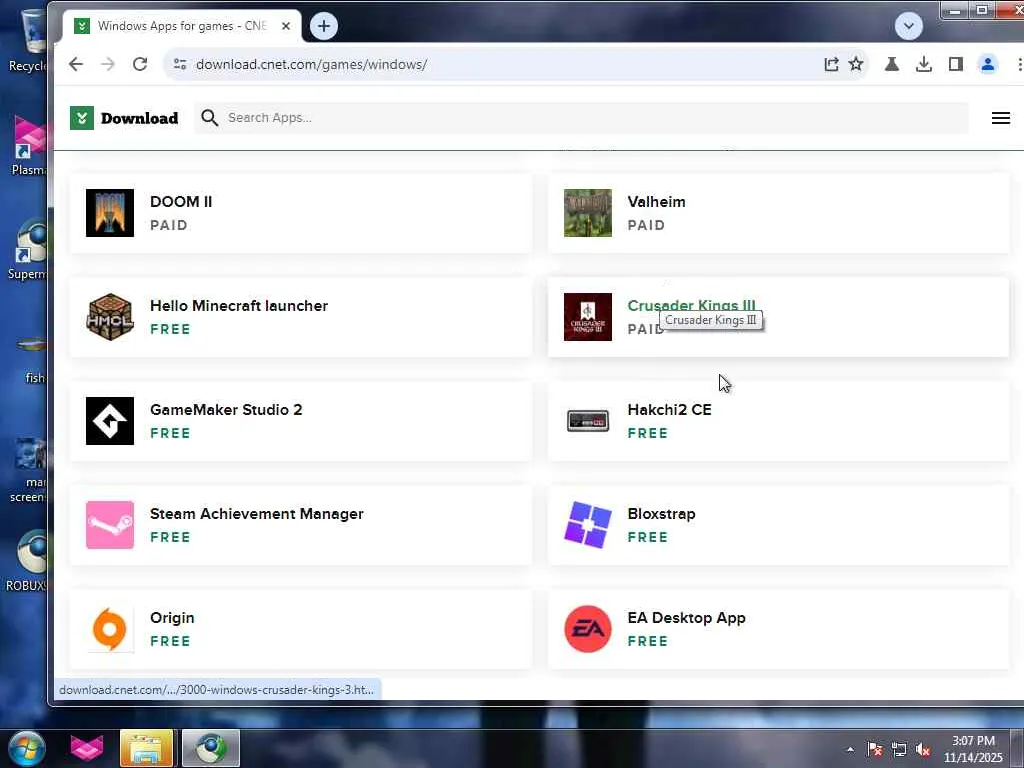This screenshot has width=1024, height=768.
Task: Click the red EA Desktop App icon
Action: 588,629
